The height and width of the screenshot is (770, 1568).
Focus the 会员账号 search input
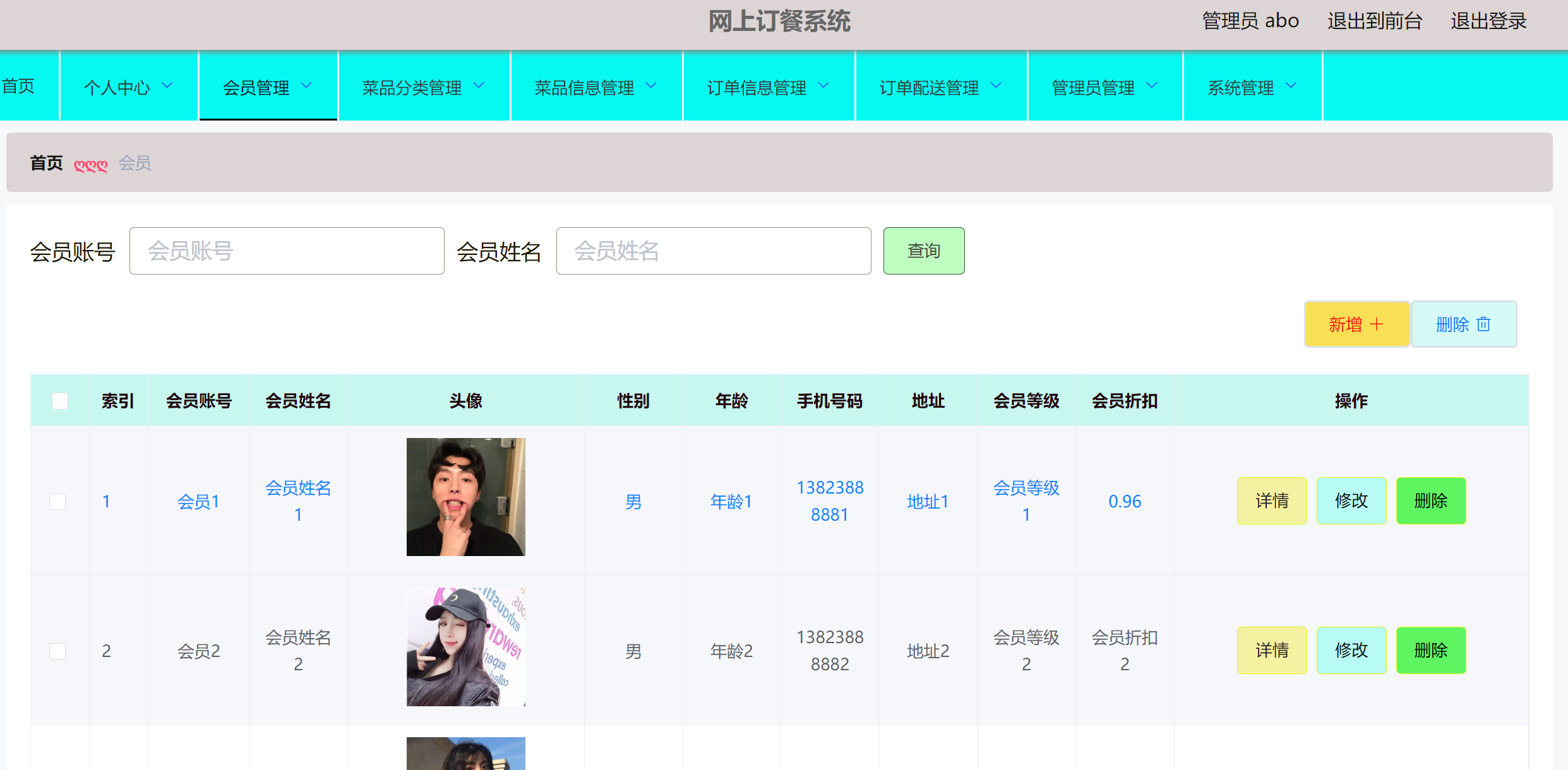[287, 251]
